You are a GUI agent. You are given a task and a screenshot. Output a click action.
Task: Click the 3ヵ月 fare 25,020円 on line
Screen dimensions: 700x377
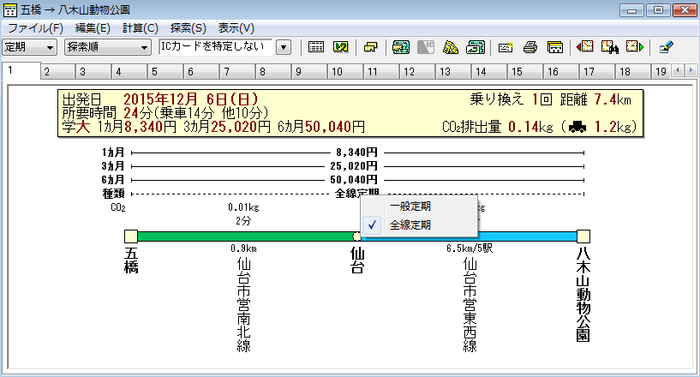[x=354, y=167]
